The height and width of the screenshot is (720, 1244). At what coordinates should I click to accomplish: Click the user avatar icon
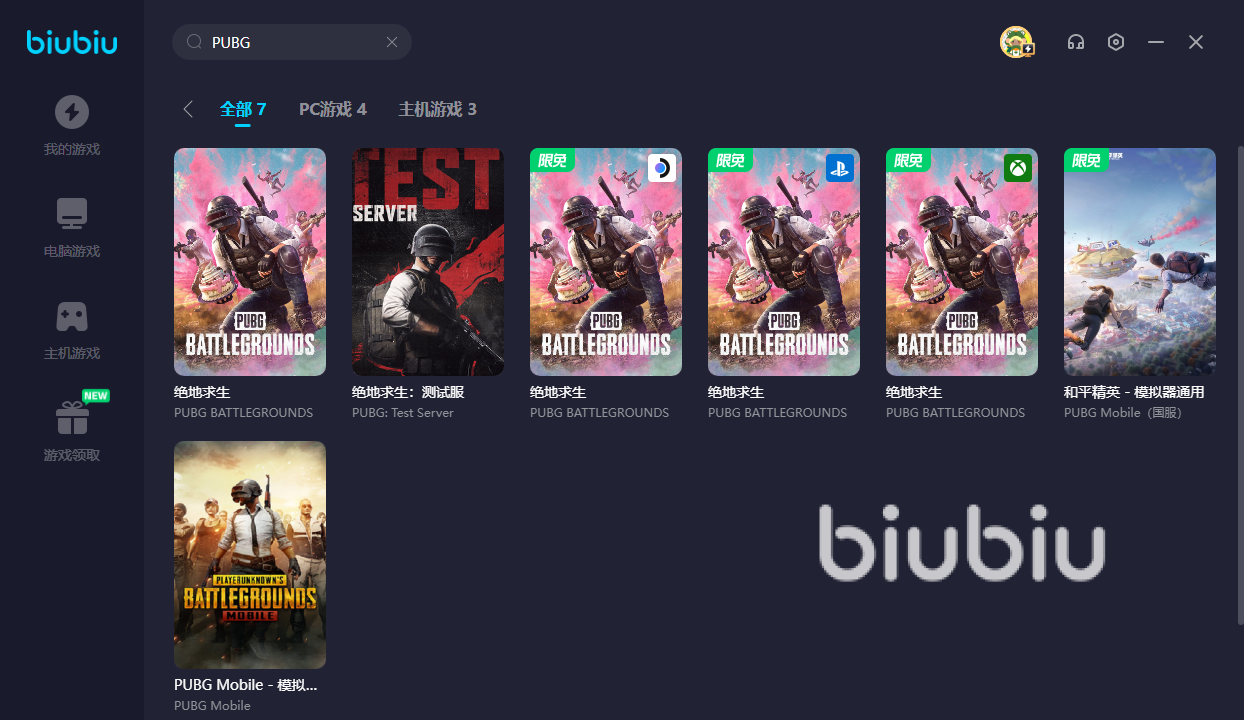(1017, 42)
